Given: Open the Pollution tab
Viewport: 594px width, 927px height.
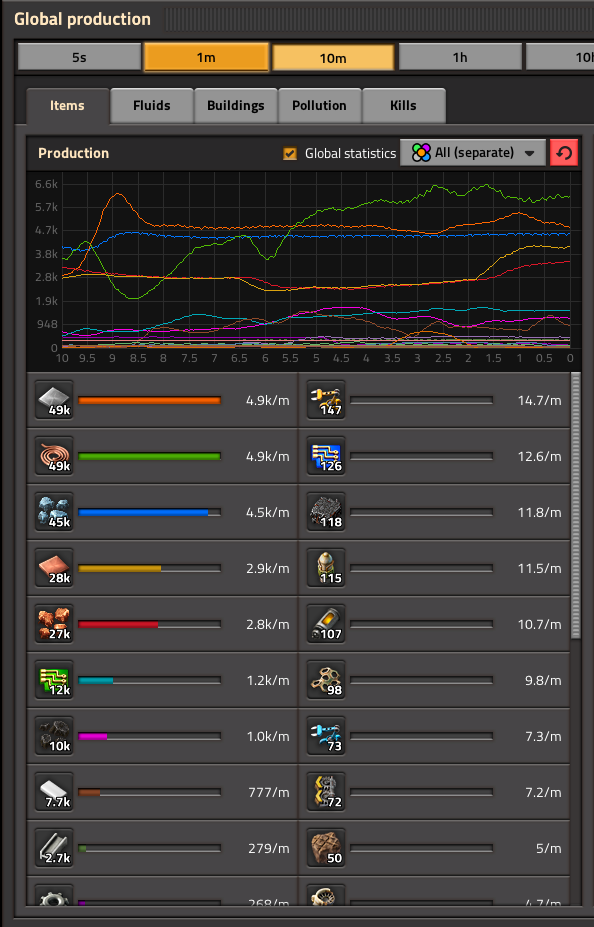Looking at the screenshot, I should pyautogui.click(x=319, y=106).
